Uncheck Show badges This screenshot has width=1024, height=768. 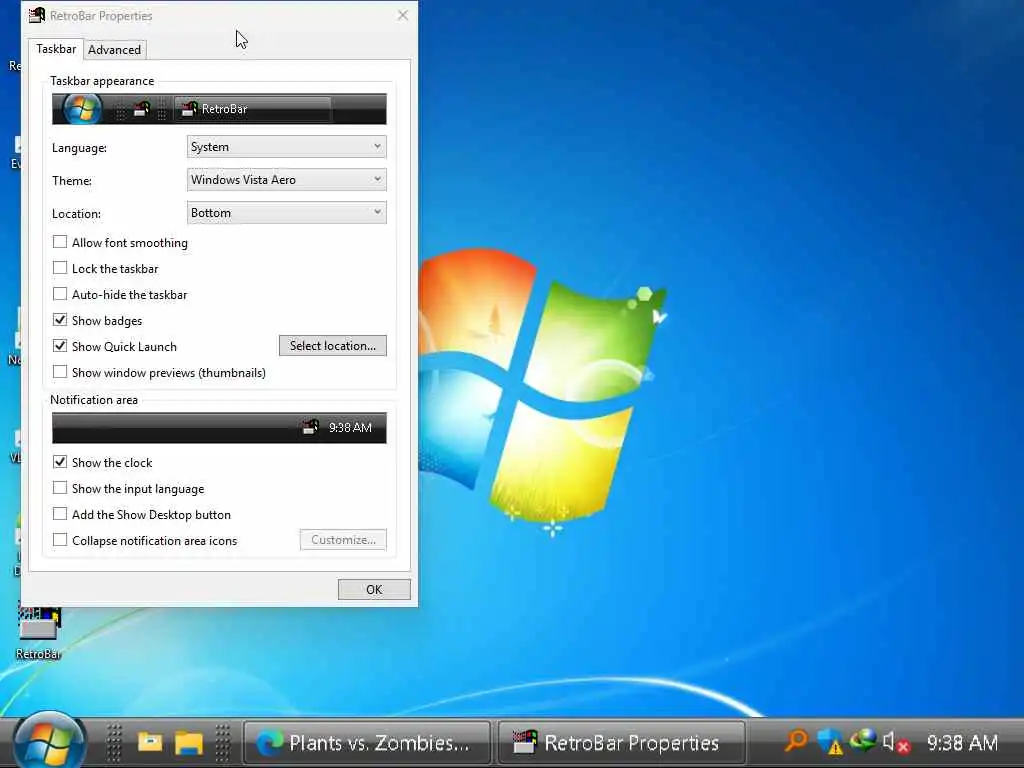[x=60, y=320]
